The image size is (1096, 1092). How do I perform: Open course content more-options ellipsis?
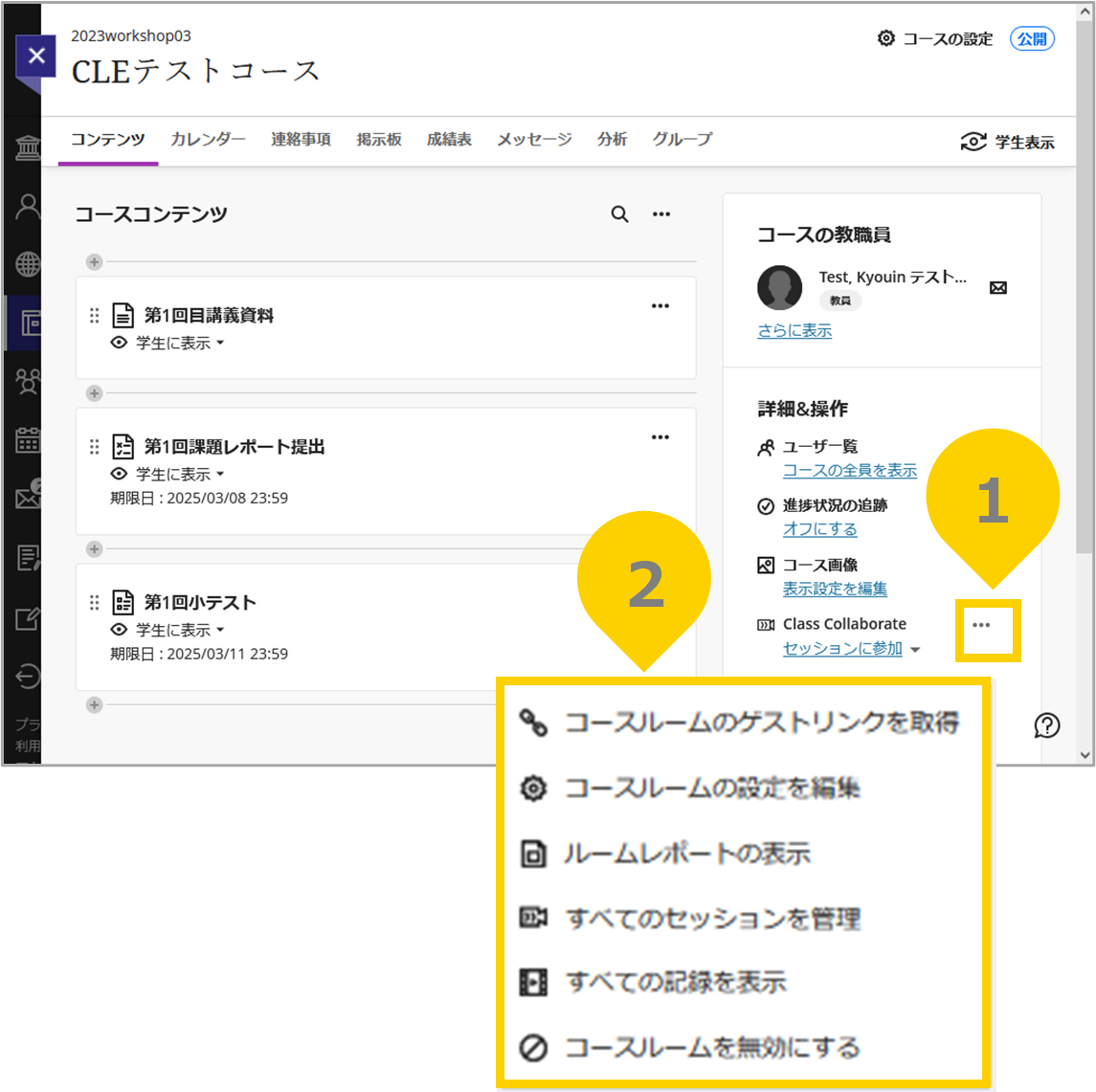tap(661, 213)
